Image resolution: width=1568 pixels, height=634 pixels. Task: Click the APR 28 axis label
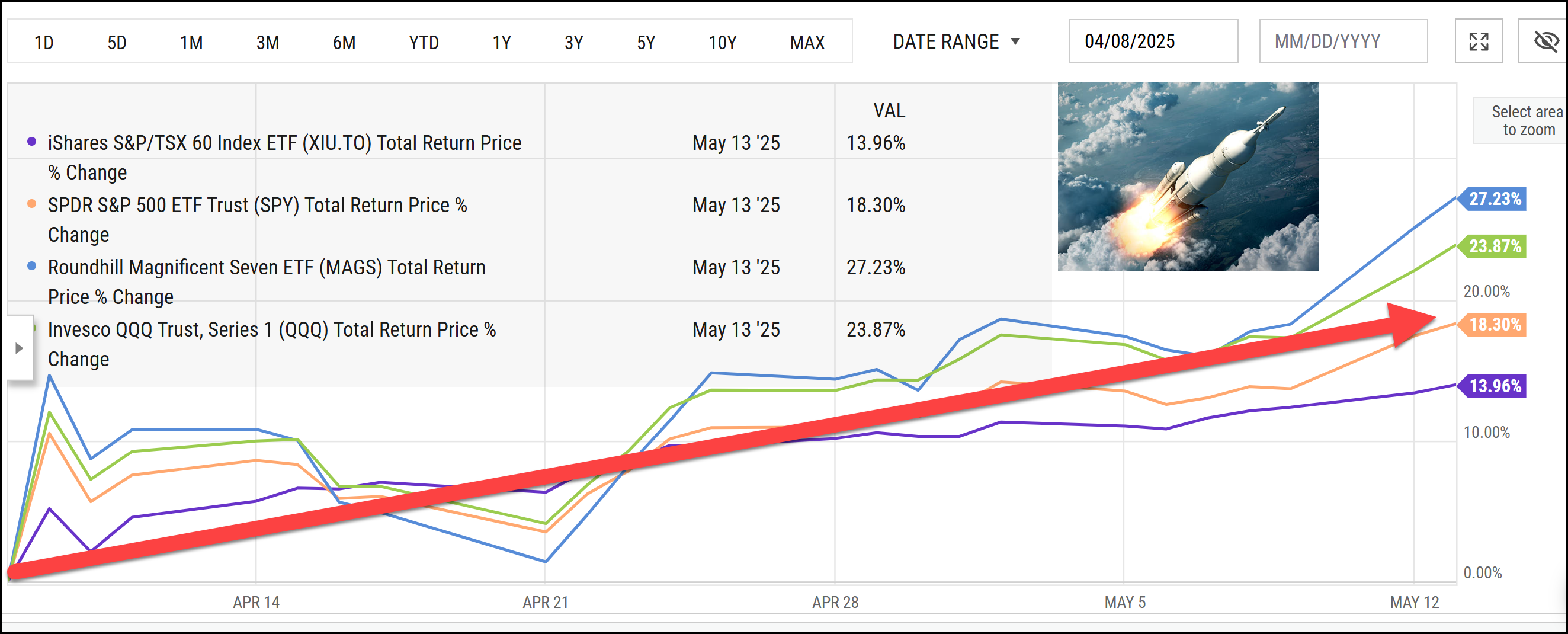835,602
